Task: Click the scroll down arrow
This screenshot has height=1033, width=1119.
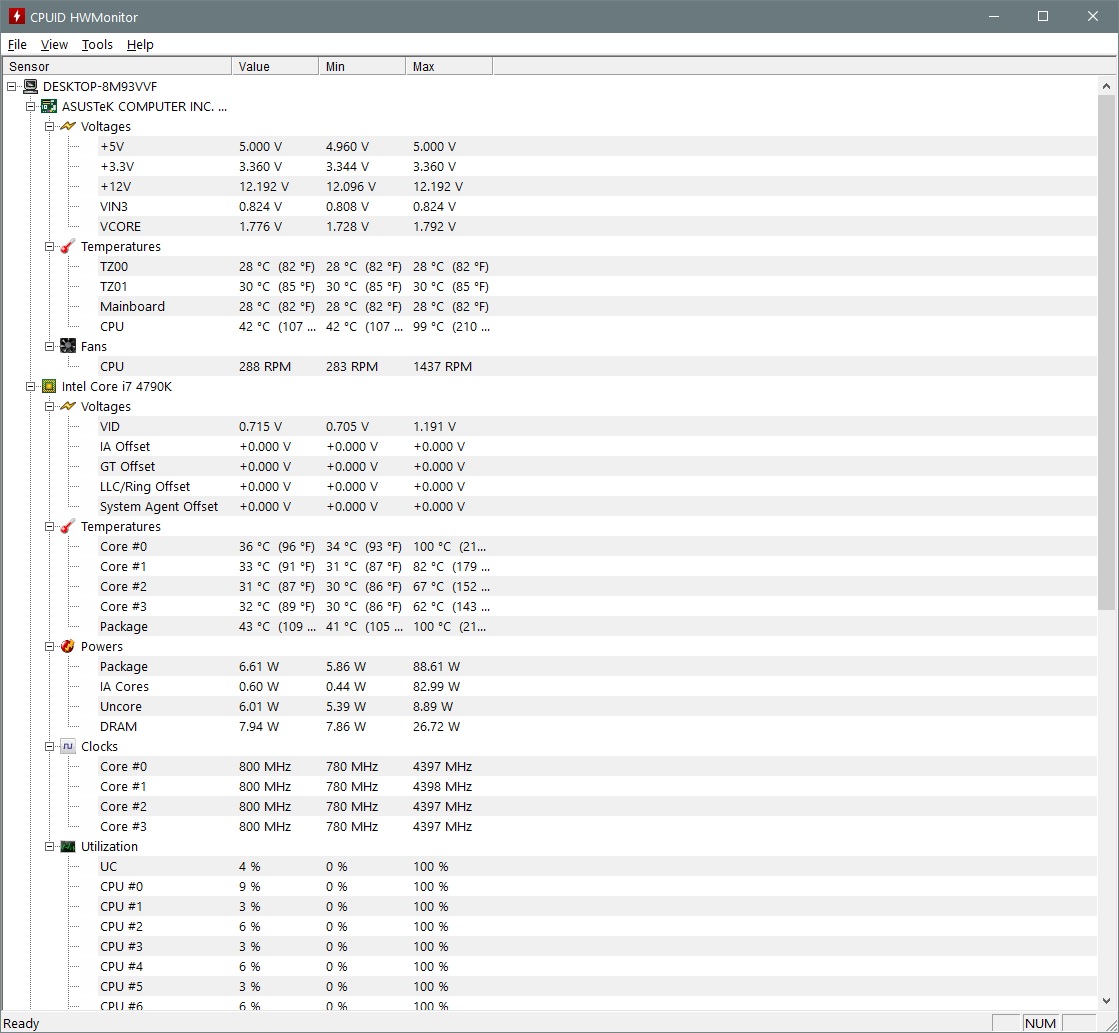Action: point(1106,1000)
